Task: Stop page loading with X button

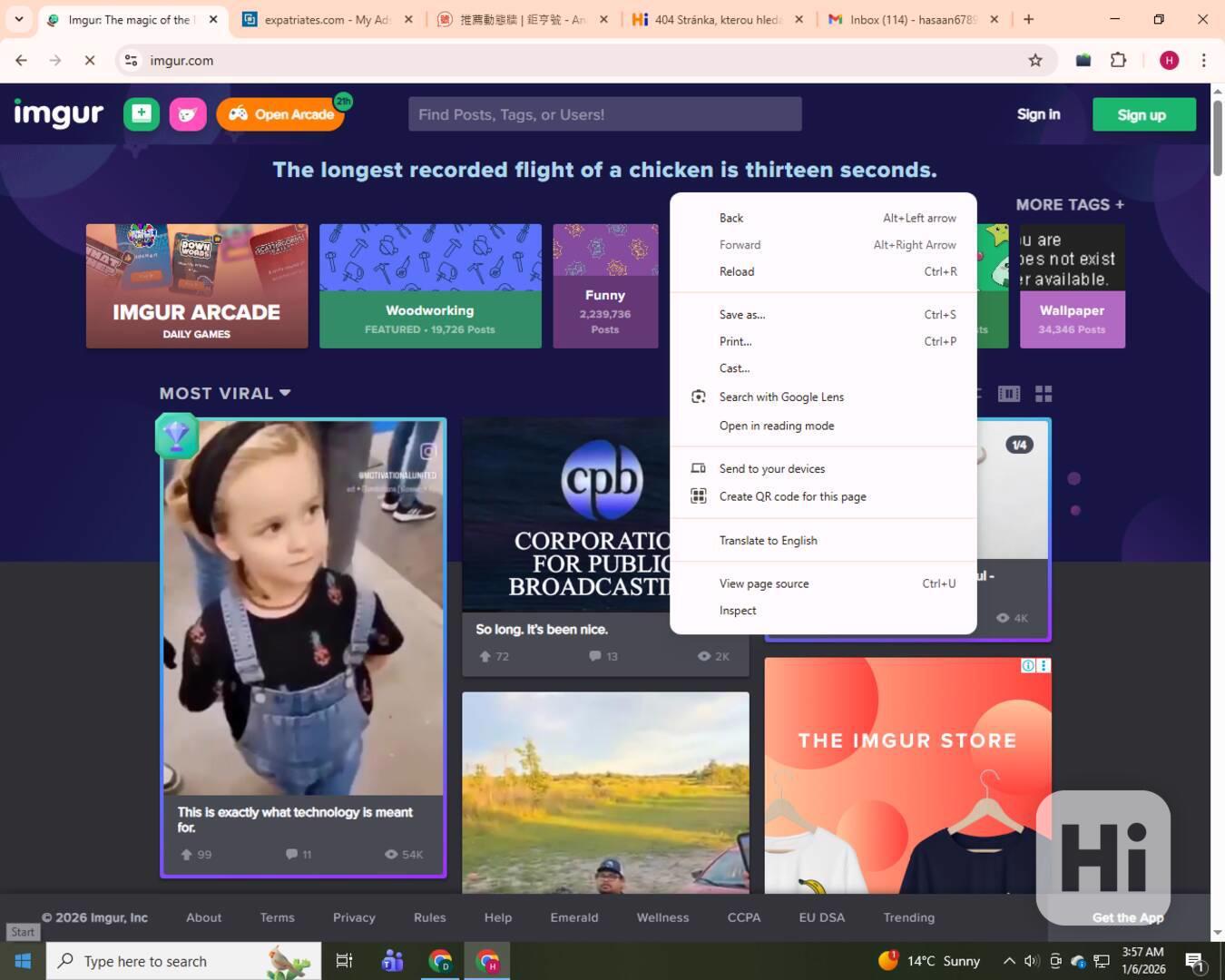Action: tap(89, 60)
